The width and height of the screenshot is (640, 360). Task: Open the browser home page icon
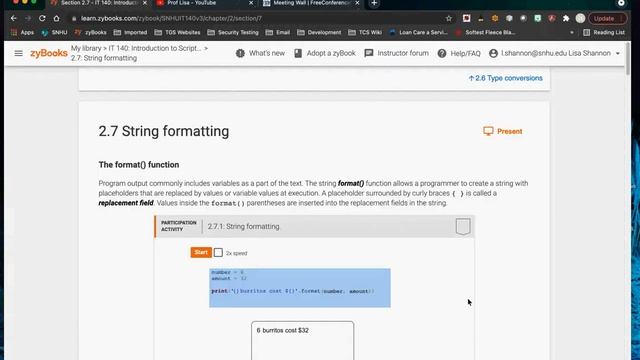pos(56,18)
